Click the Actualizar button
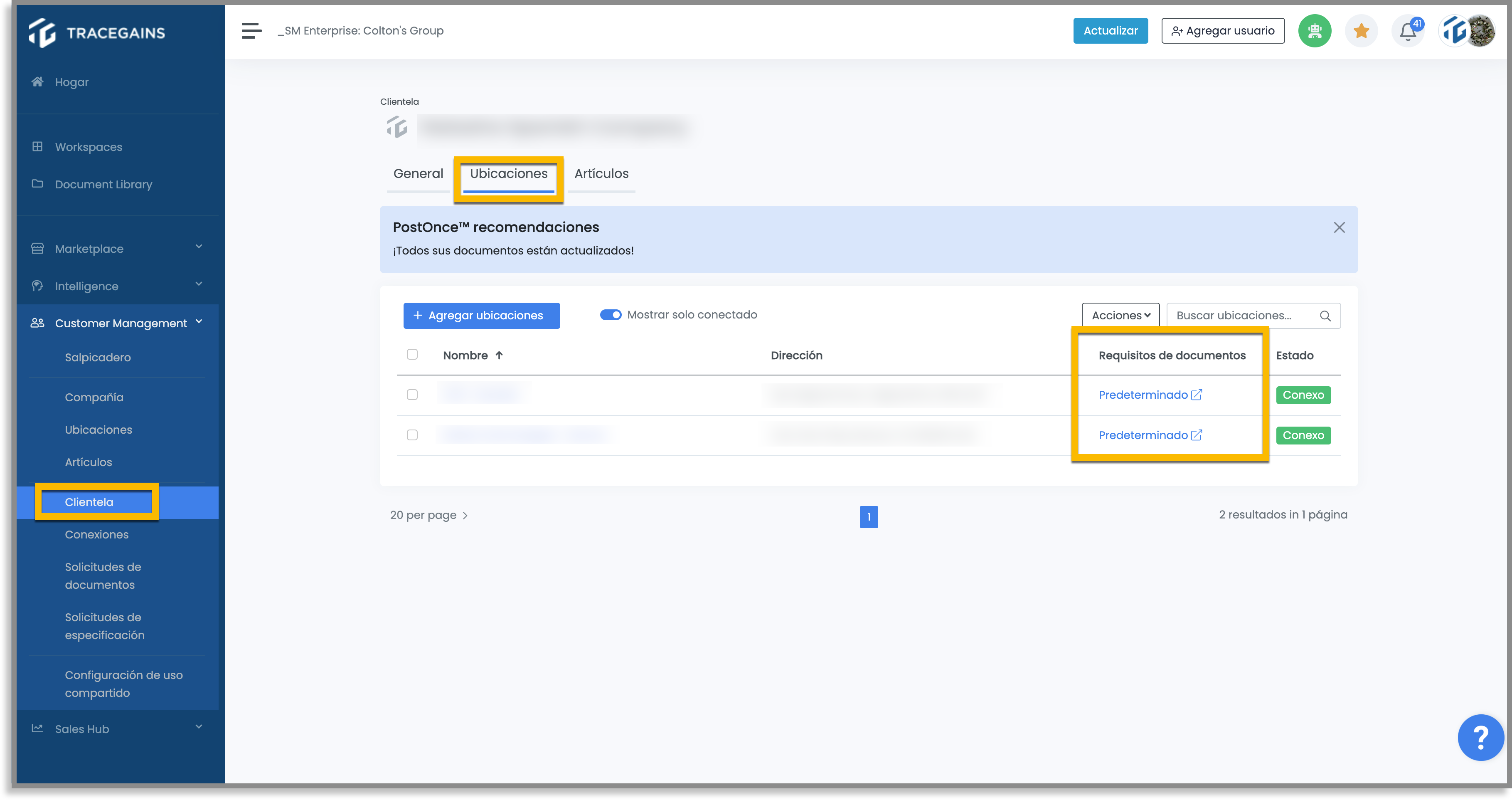The height and width of the screenshot is (800, 1512). point(1111,30)
